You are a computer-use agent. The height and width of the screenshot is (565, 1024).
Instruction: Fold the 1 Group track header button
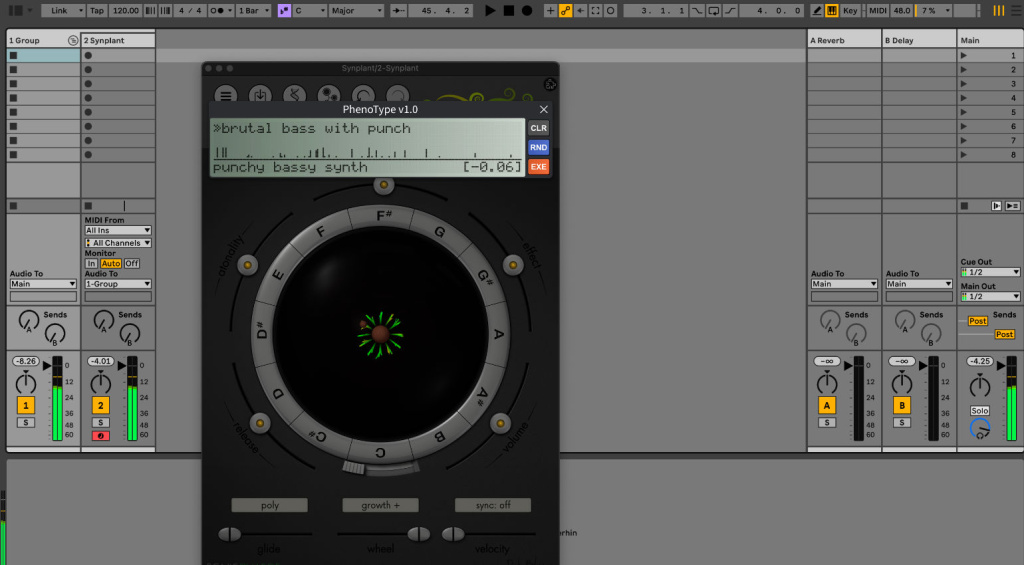(x=73, y=40)
